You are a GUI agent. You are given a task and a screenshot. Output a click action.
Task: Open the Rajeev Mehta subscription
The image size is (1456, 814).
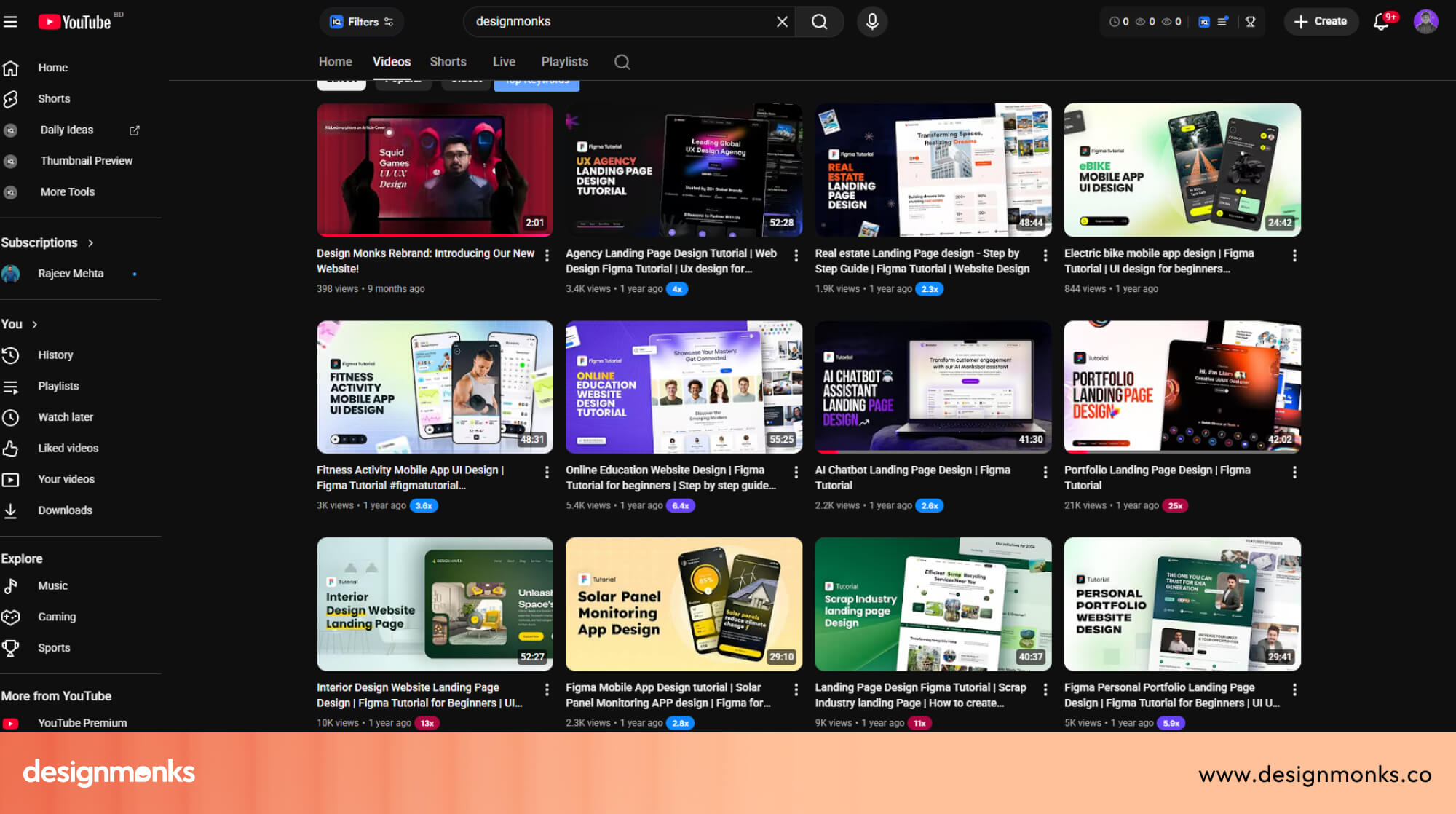pyautogui.click(x=71, y=274)
